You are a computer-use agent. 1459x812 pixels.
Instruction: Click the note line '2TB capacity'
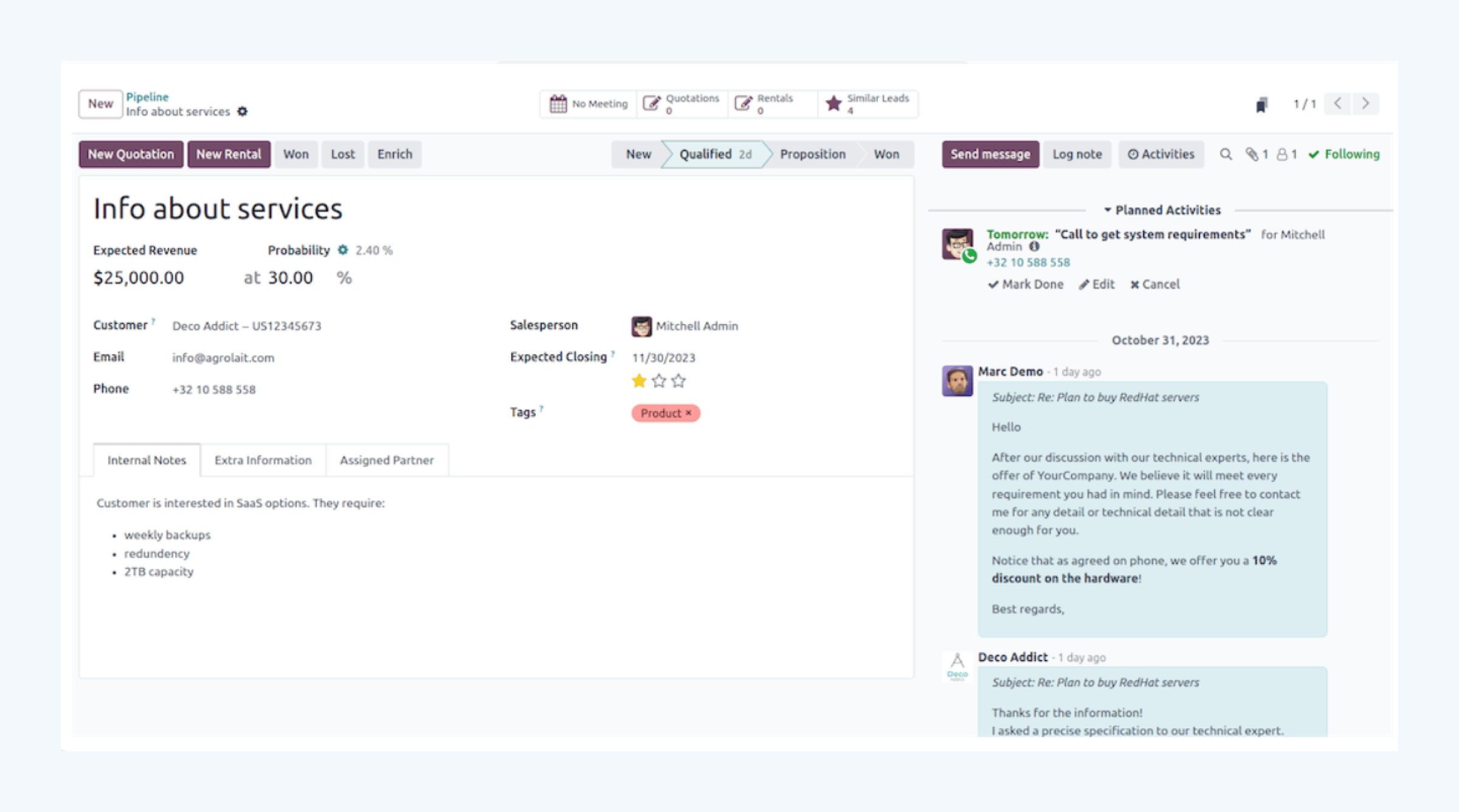[159, 571]
